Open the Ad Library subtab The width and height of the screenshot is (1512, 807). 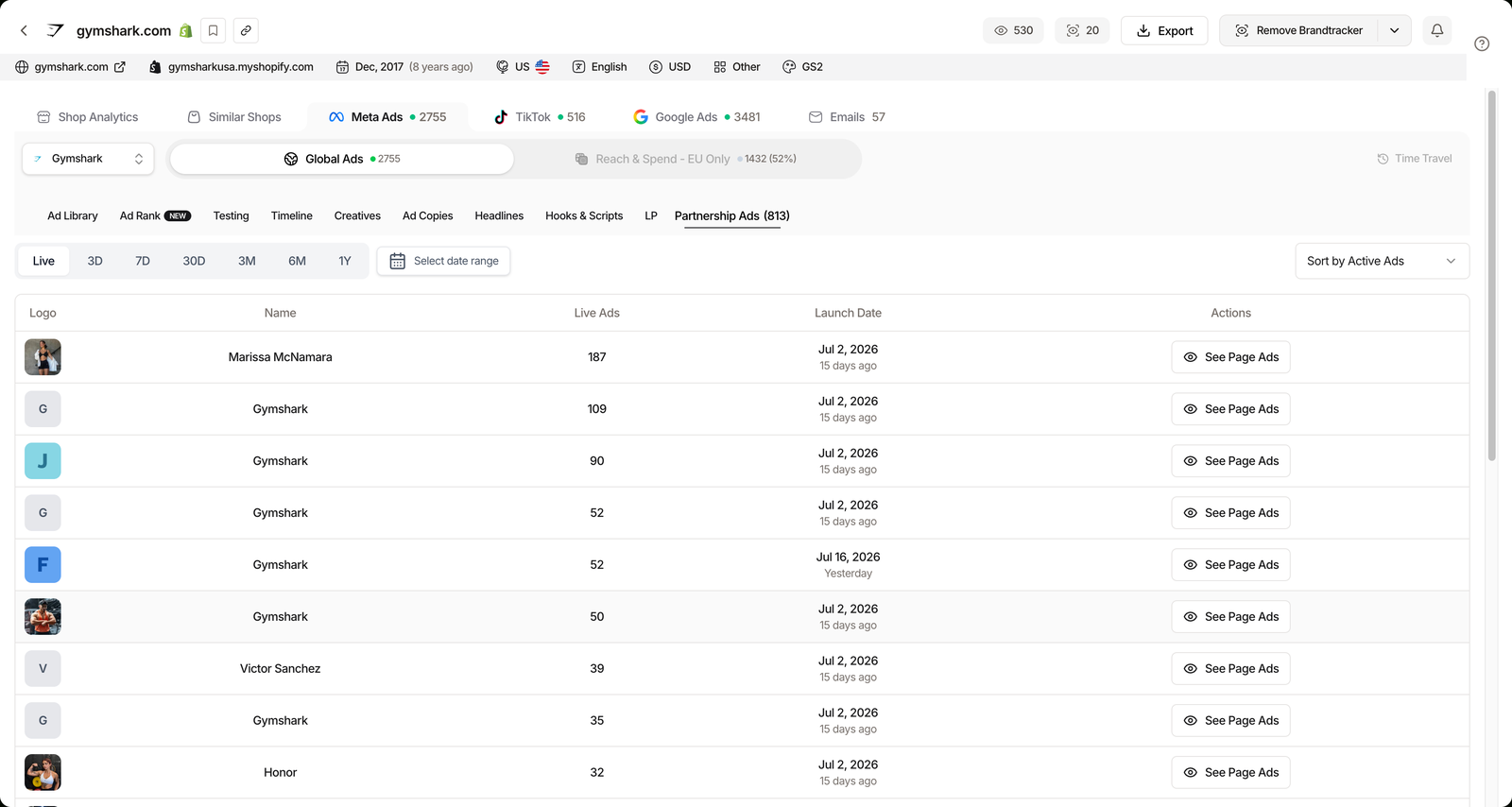[73, 215]
